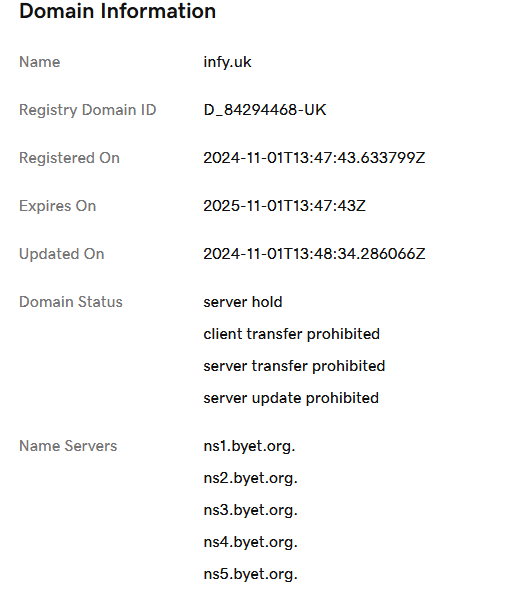This screenshot has width=527, height=596.
Task: Click the Domain Status label
Action: click(x=71, y=302)
